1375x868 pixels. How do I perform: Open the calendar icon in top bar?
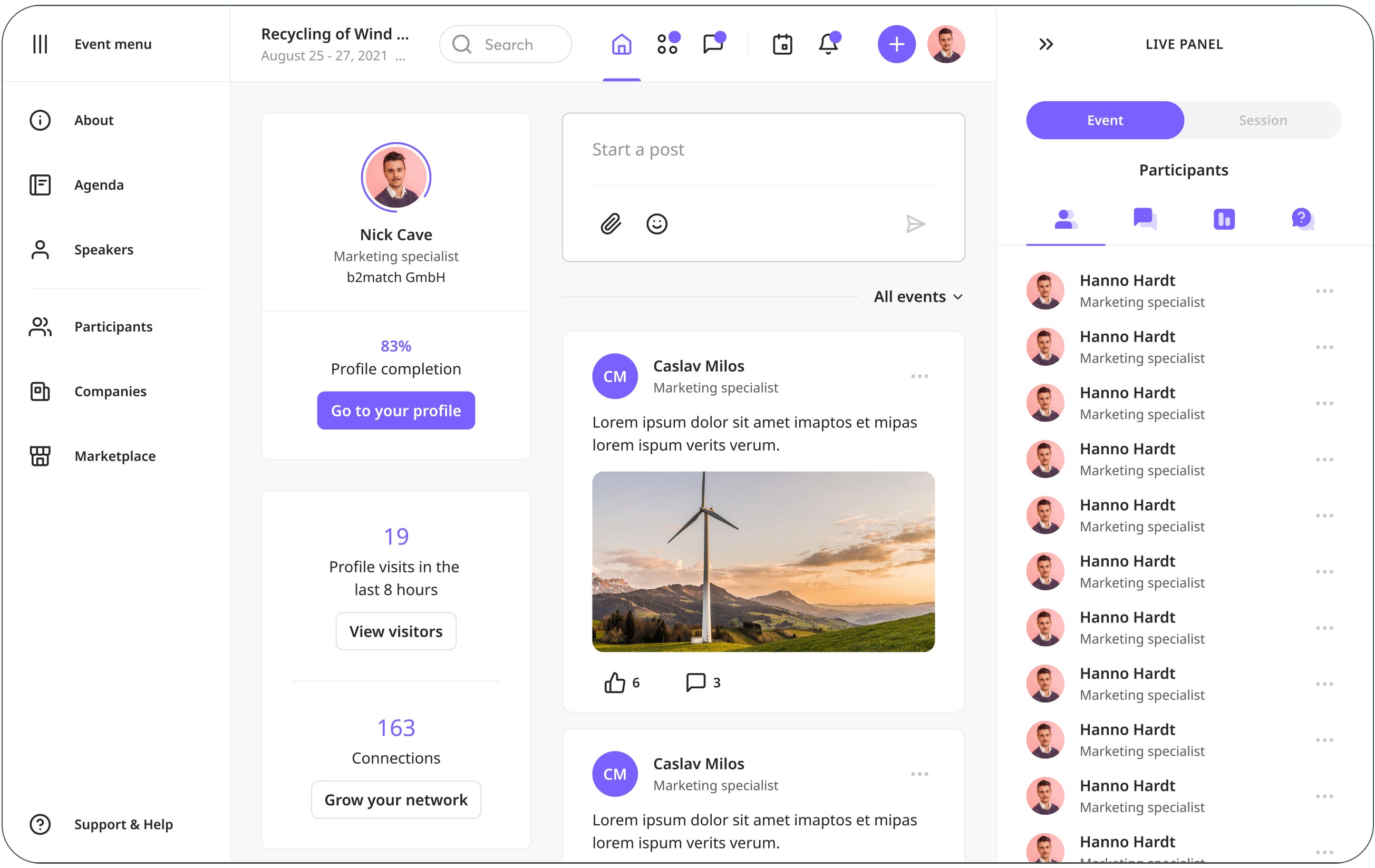pyautogui.click(x=782, y=44)
